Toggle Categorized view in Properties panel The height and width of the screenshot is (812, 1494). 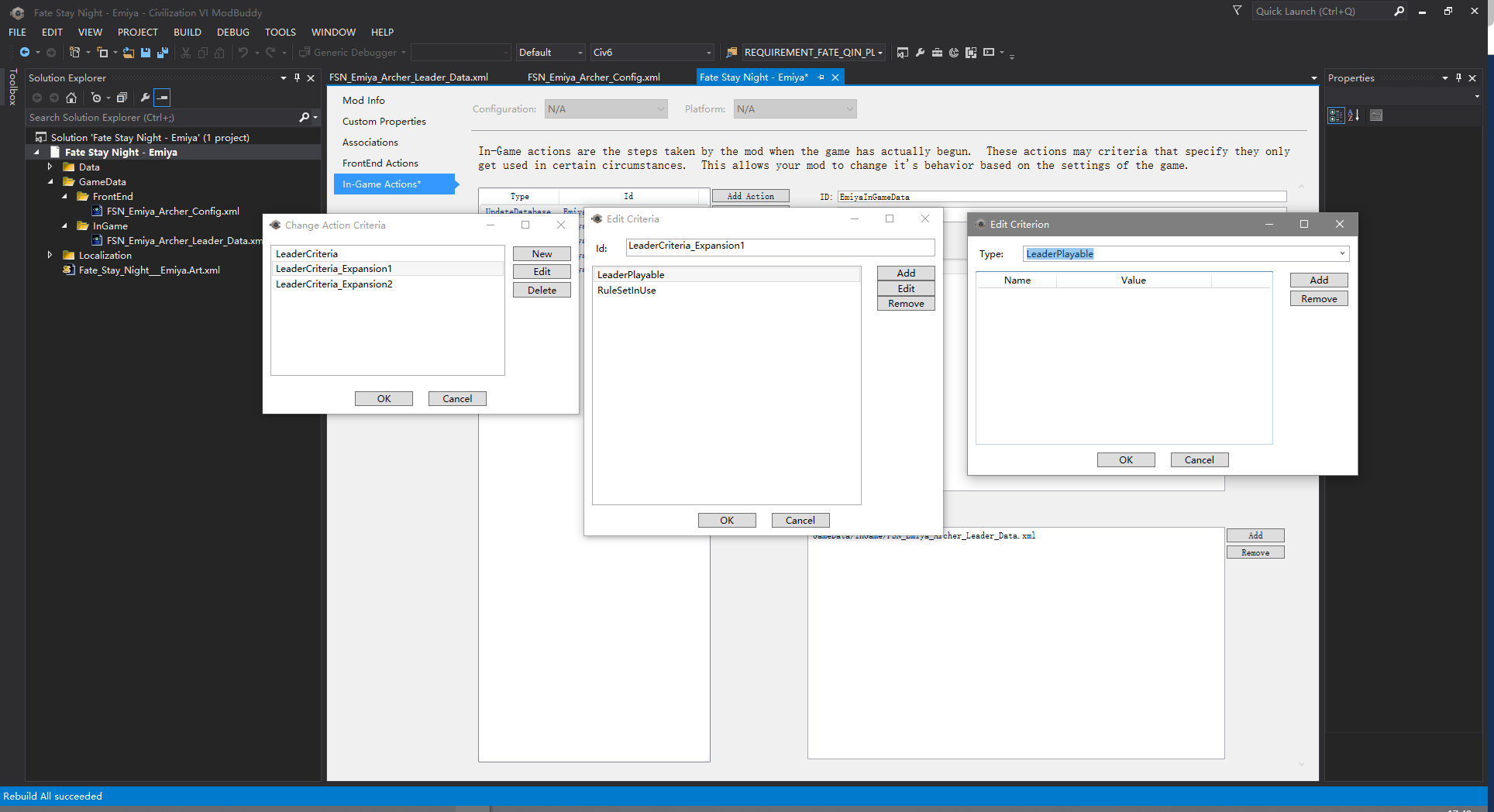click(1336, 115)
